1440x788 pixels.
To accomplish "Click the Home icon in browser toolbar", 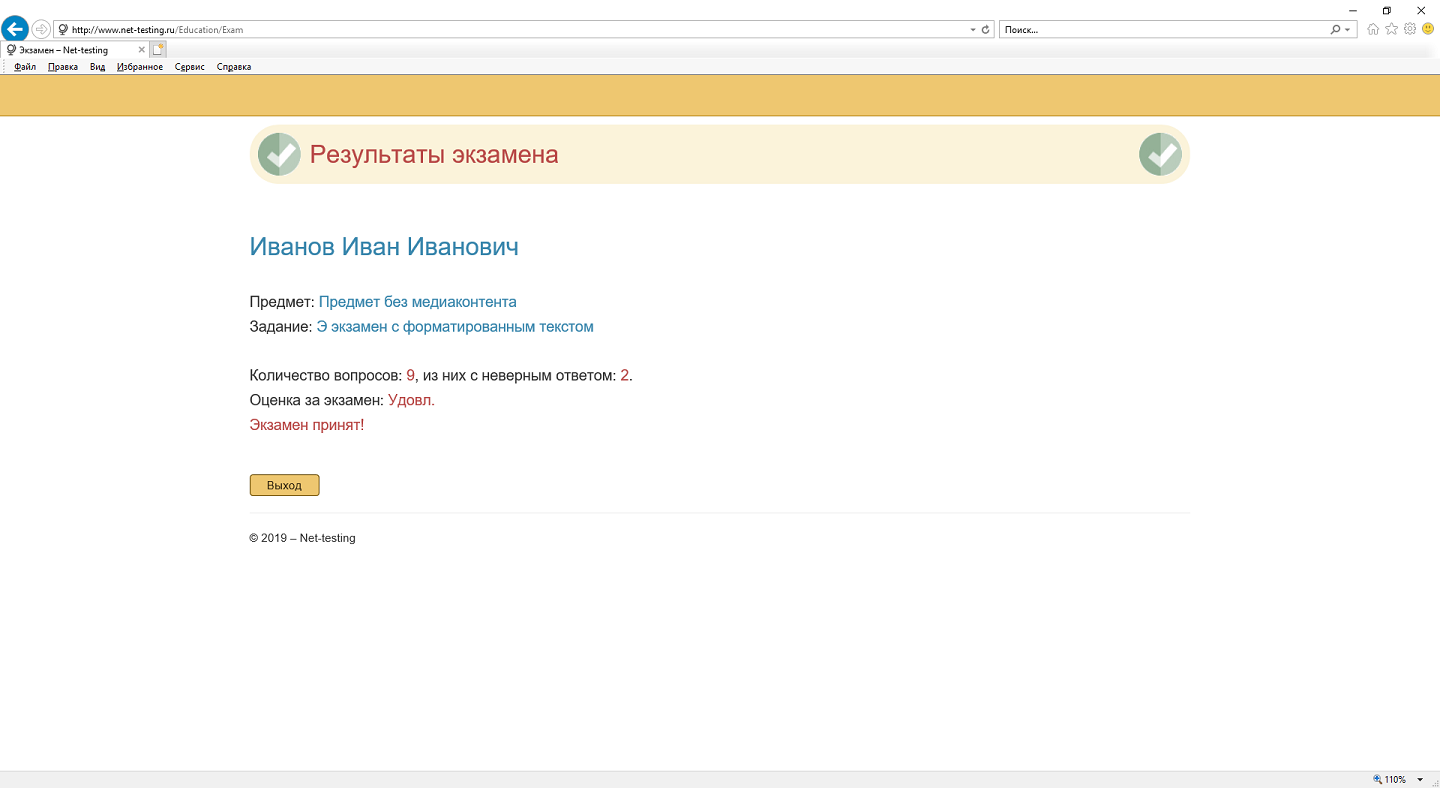I will (1373, 29).
